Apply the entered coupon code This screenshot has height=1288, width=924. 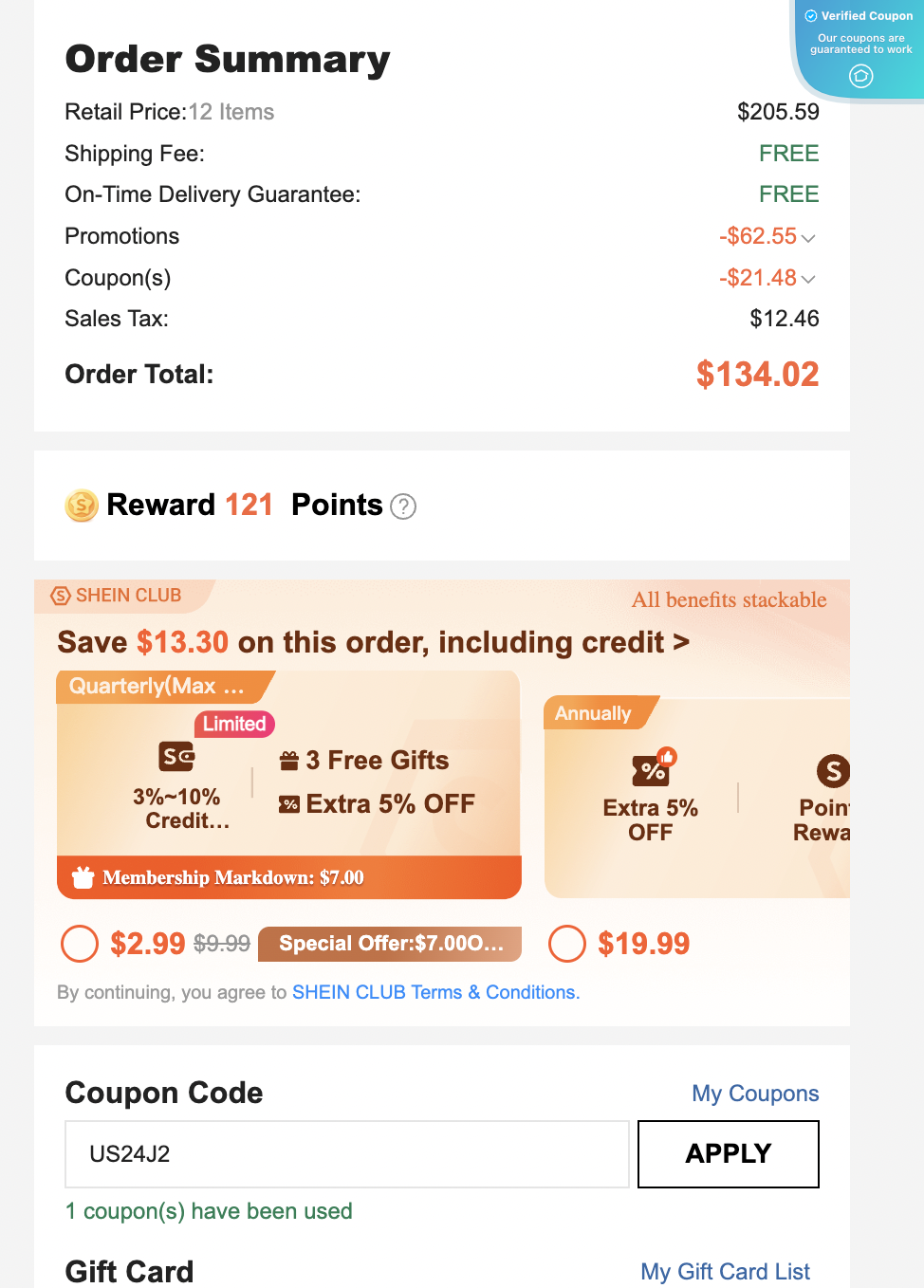point(729,1154)
